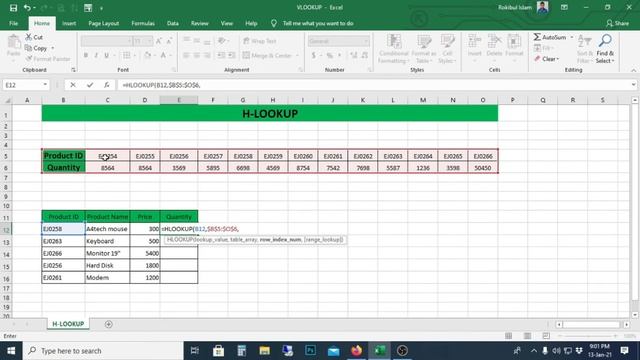Open Find & Select magnifier menu
This screenshot has height=360, width=640.
point(605,49)
